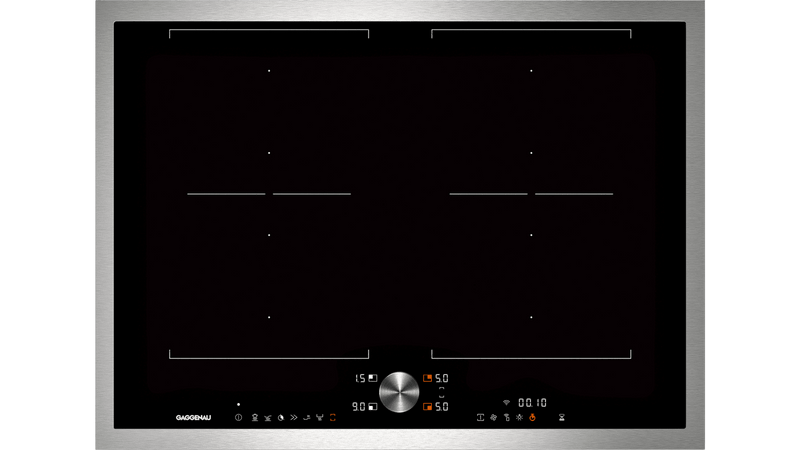
Task: Tap the sun-shaped icon below the timer
Action: [519, 417]
